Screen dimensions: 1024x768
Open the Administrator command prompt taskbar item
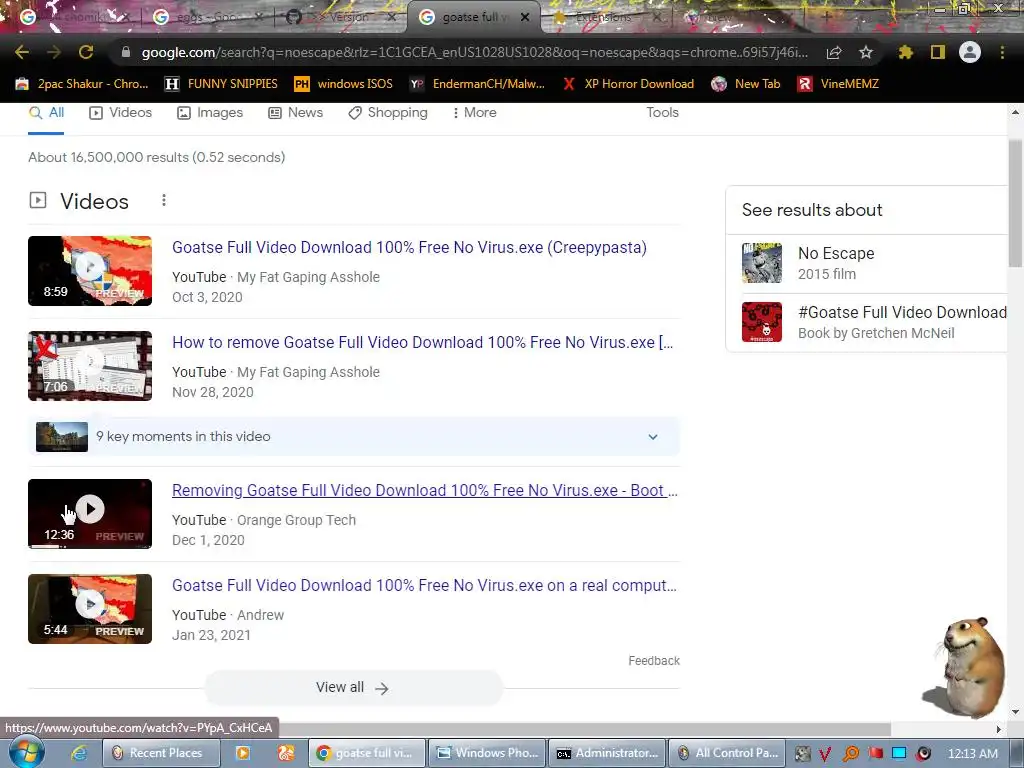(607, 753)
